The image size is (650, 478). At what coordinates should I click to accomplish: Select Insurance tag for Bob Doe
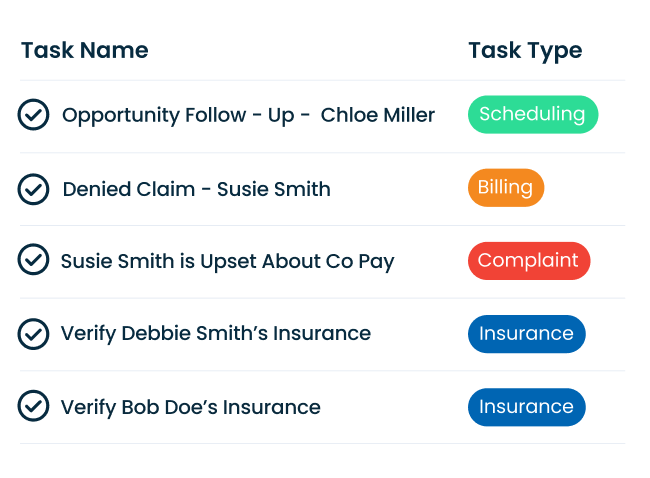pos(526,407)
